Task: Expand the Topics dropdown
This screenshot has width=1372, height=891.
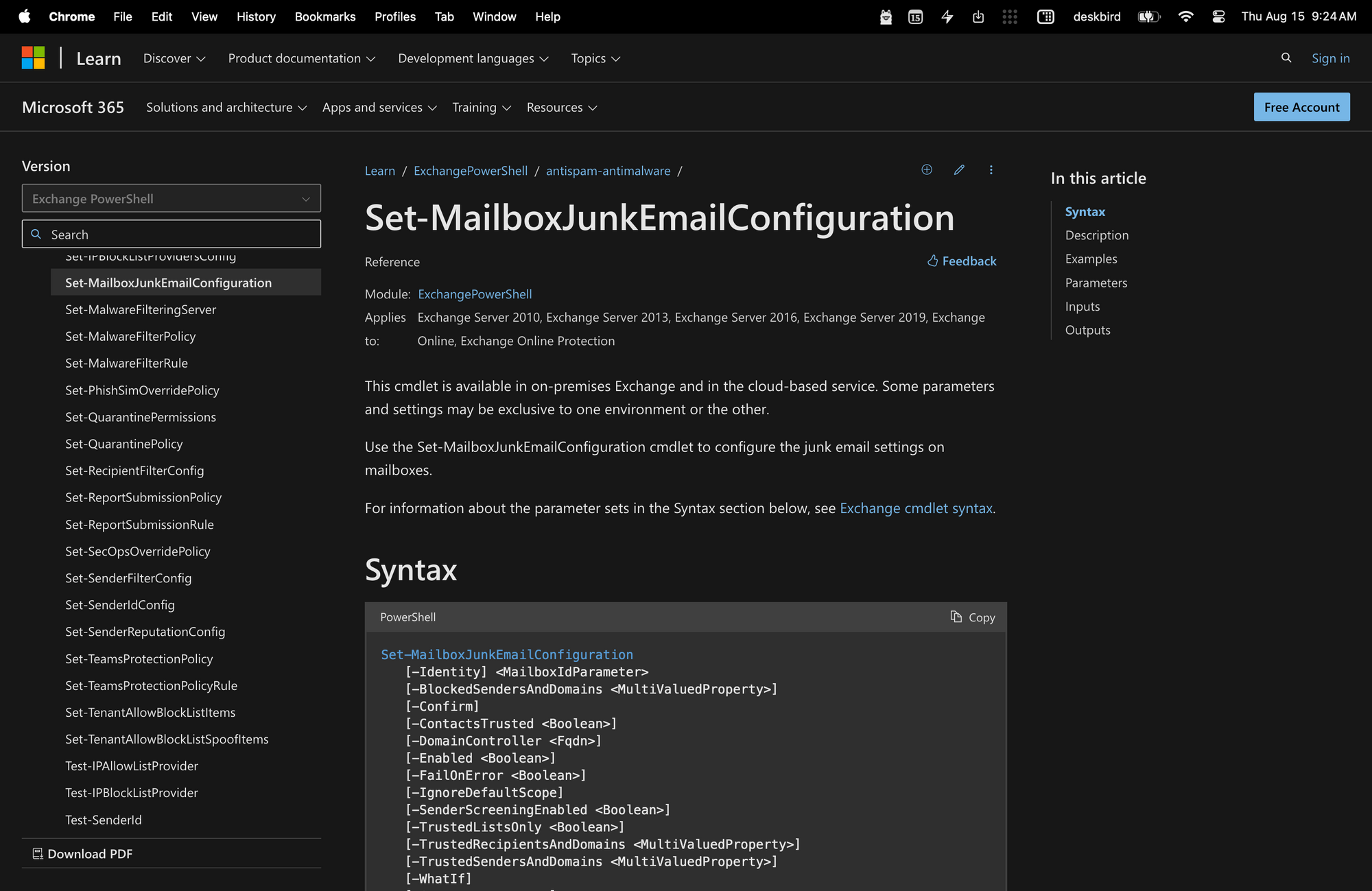Action: point(594,58)
